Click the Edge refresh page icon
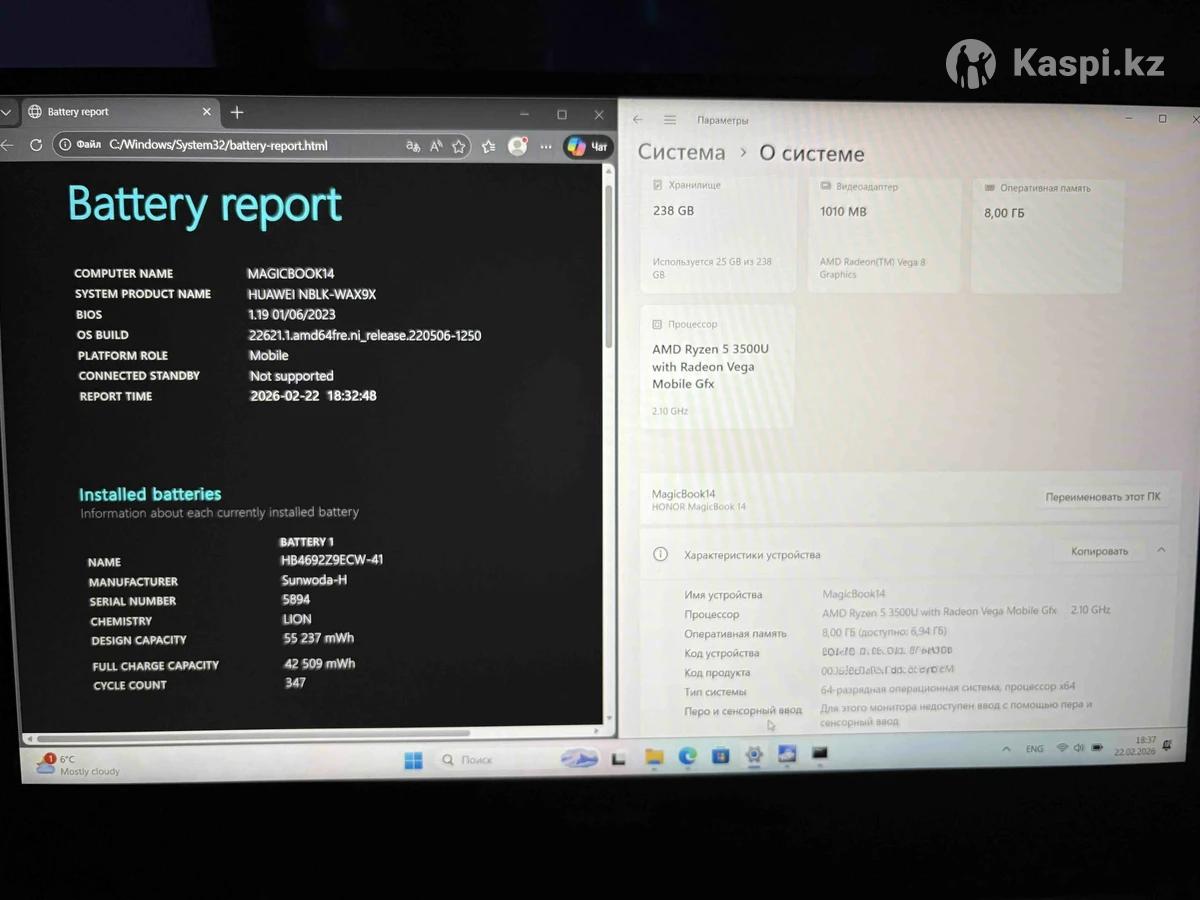The image size is (1200, 900). [36, 145]
